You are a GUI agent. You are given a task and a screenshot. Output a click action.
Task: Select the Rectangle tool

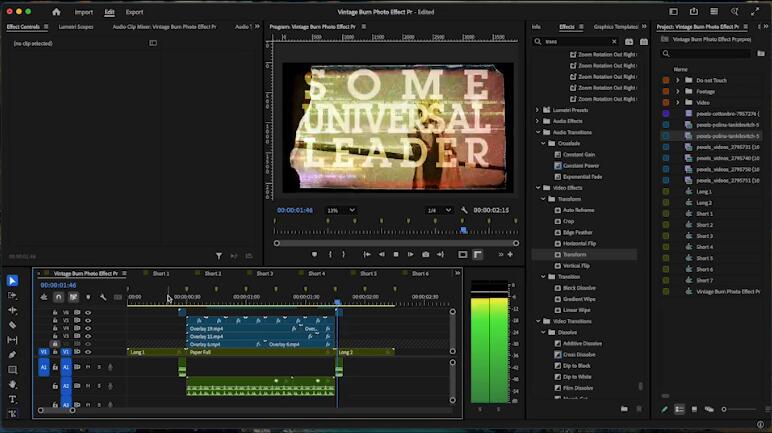[x=13, y=369]
